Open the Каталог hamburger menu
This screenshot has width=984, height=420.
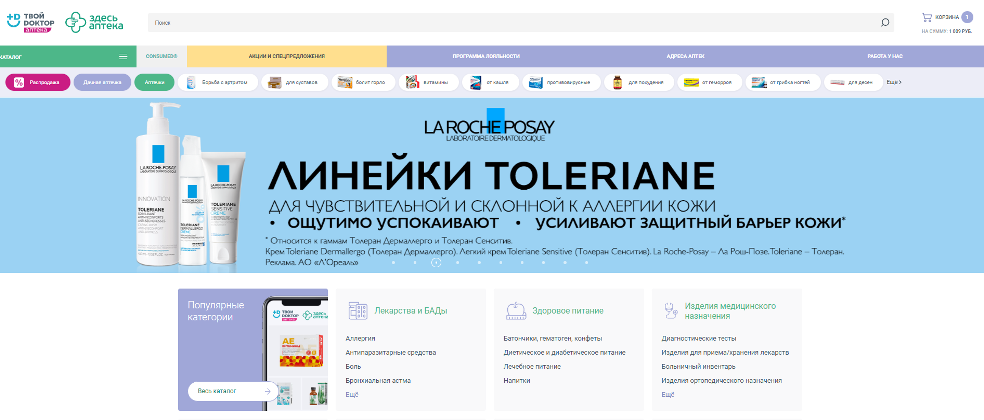click(122, 56)
